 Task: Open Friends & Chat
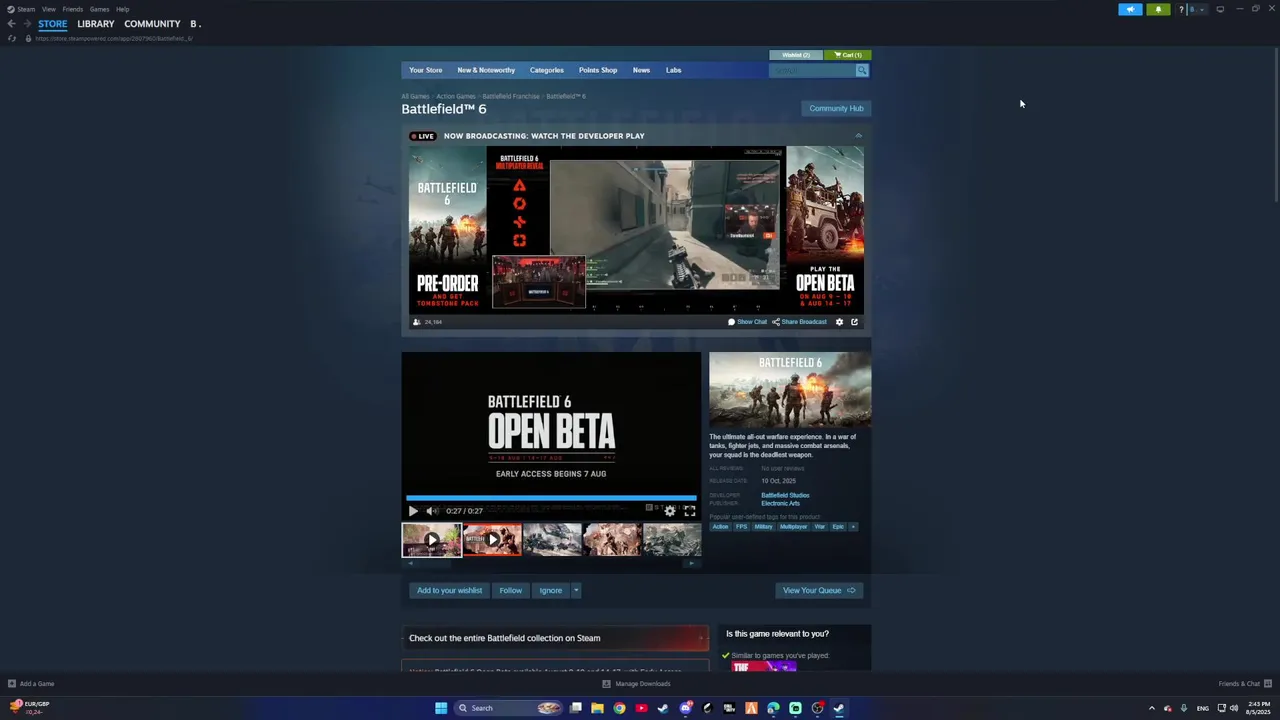pyautogui.click(x=1245, y=684)
